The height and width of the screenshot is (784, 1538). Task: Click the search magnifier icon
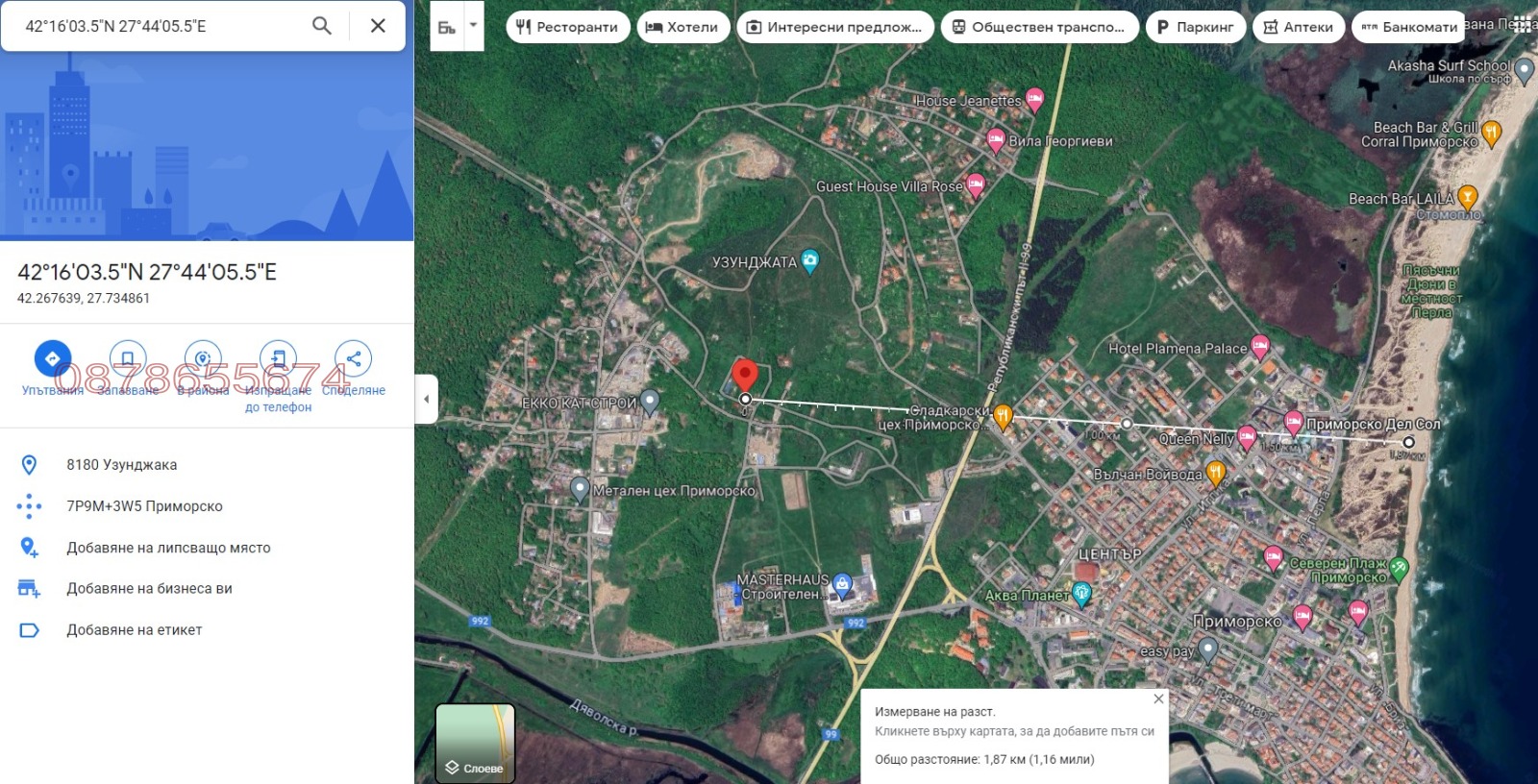click(x=322, y=26)
